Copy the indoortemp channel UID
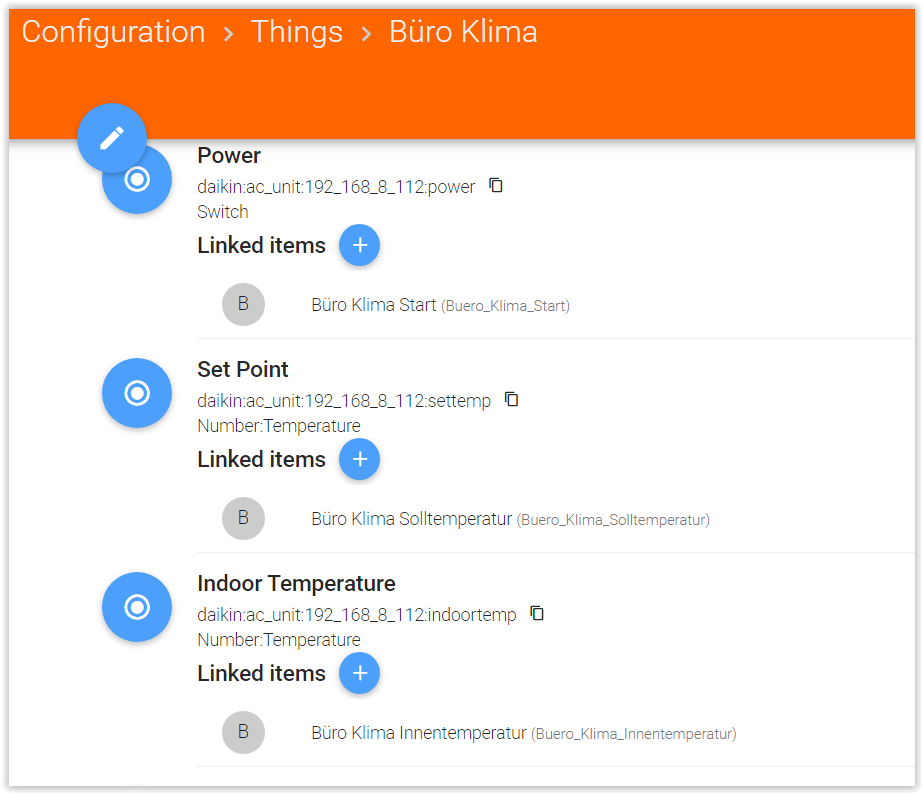 pyautogui.click(x=537, y=613)
